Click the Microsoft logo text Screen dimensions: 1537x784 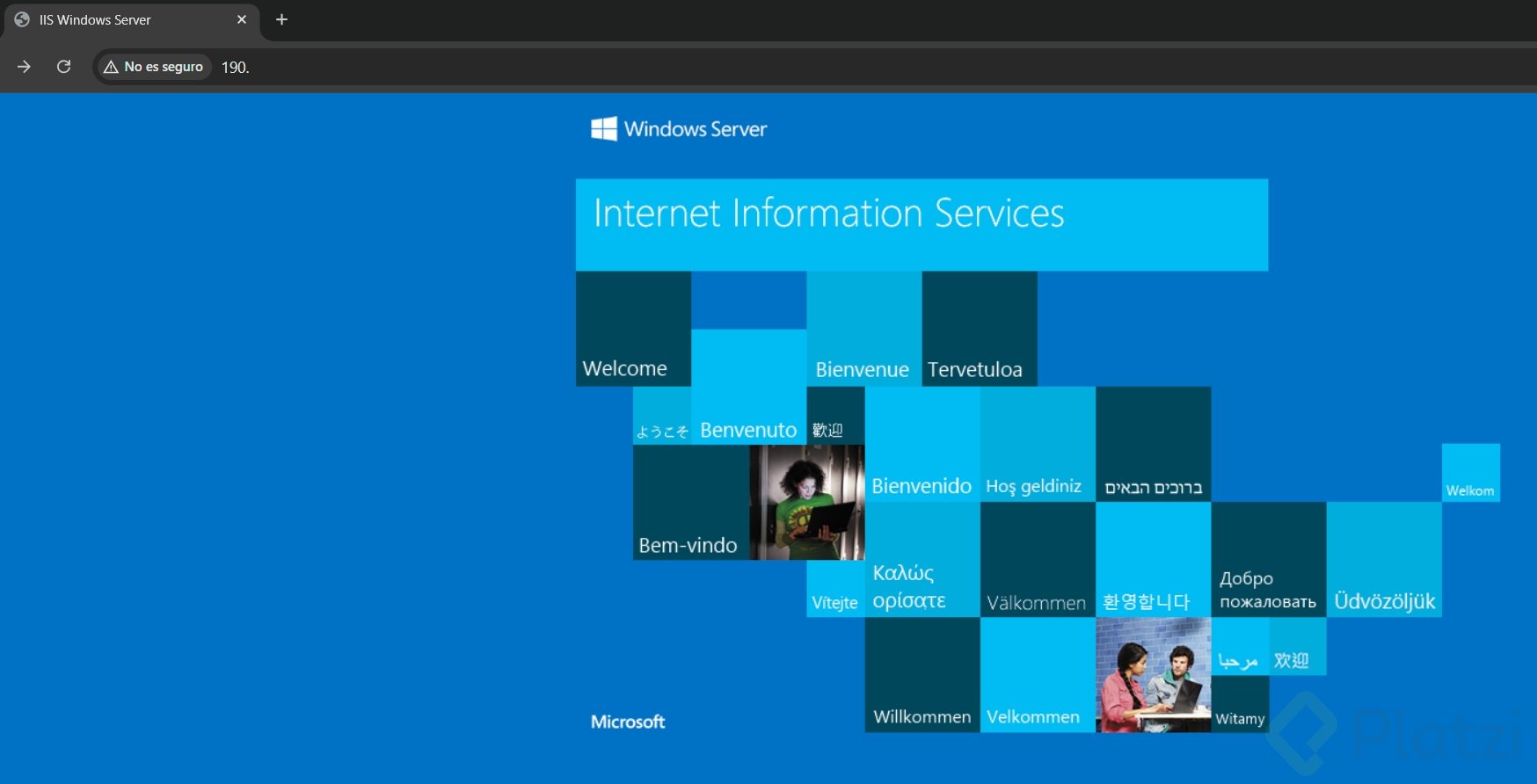[x=628, y=722]
